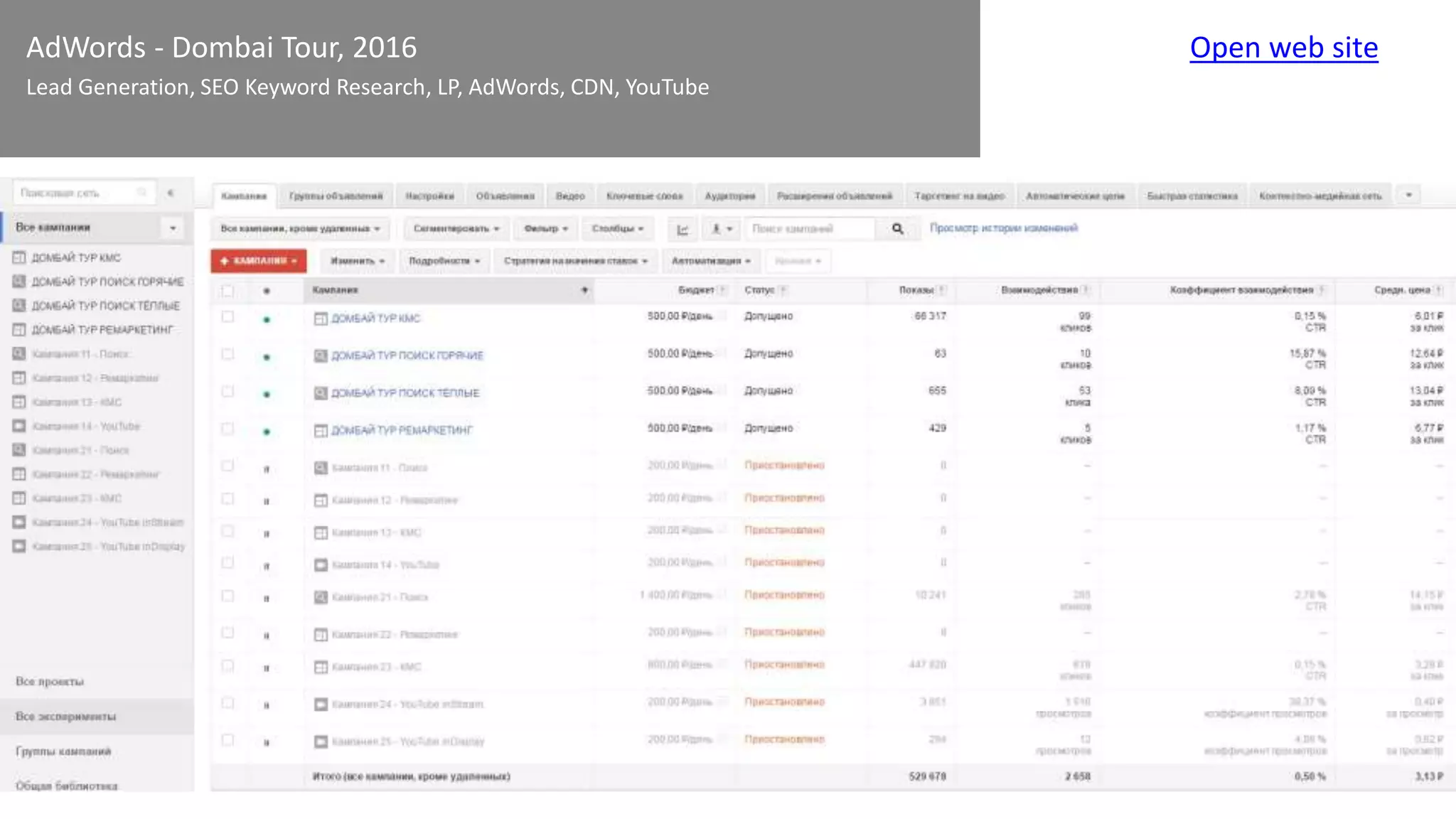Viewport: 1456px width, 819px height.
Task: Open the Изменить dropdown
Action: [x=357, y=261]
